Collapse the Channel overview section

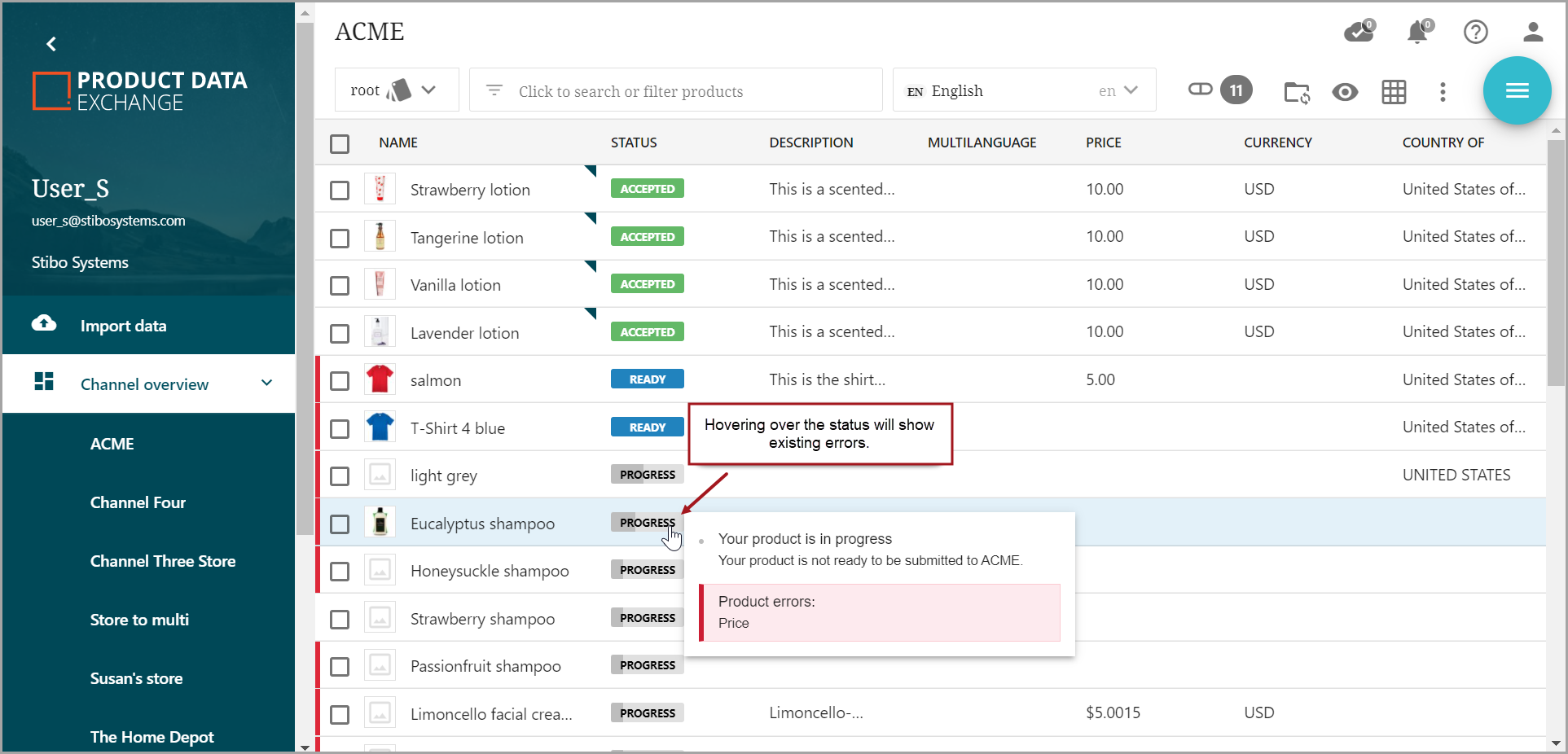[x=266, y=384]
